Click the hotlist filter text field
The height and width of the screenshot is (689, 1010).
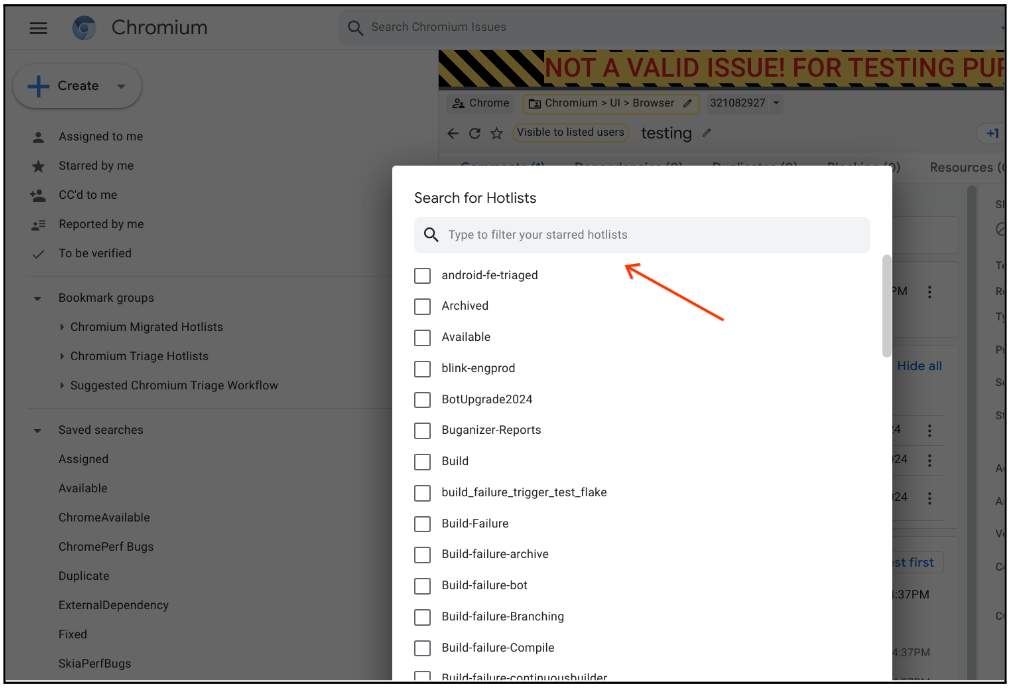point(650,235)
